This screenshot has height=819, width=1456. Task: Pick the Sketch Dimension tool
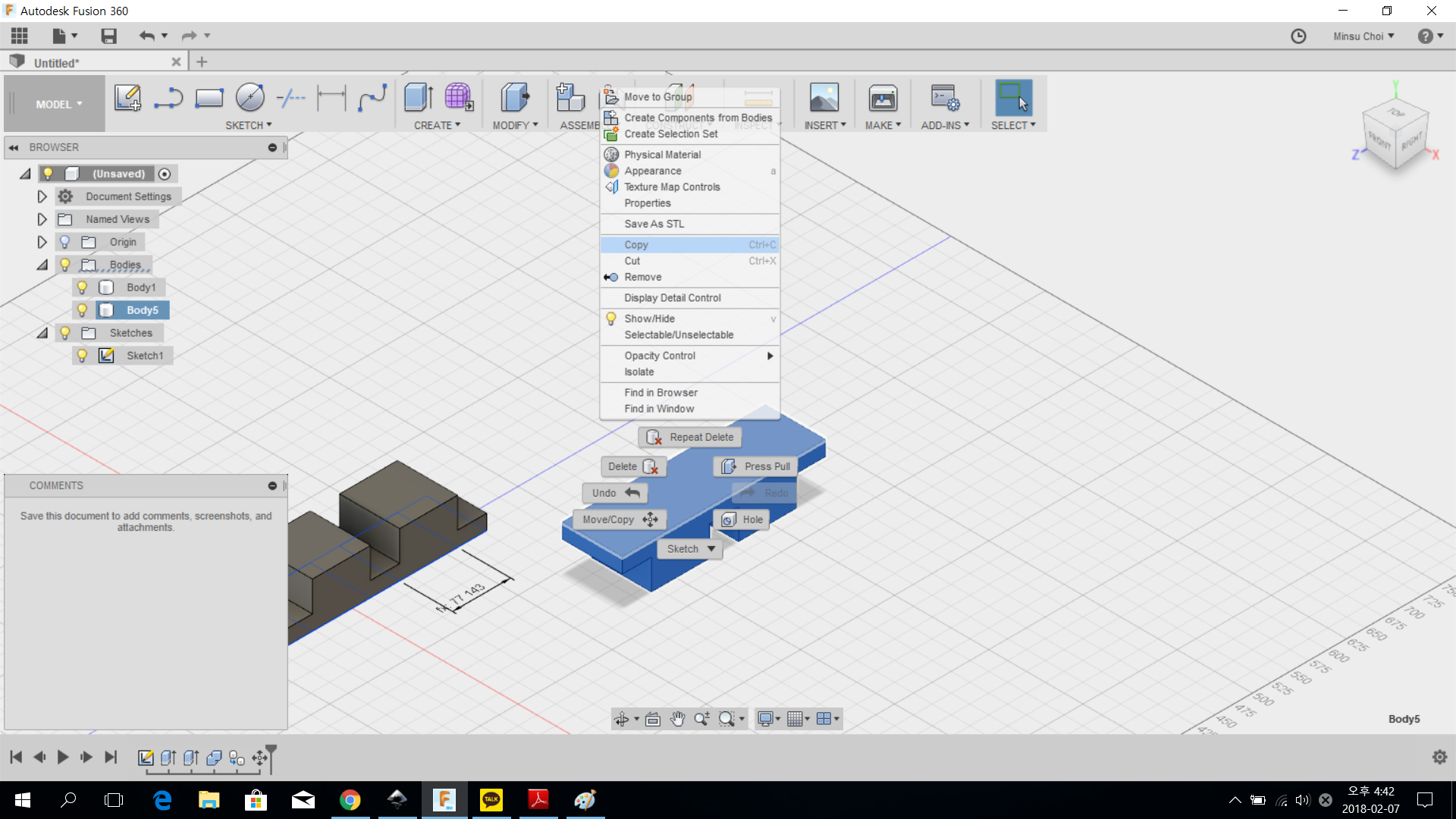click(x=331, y=98)
